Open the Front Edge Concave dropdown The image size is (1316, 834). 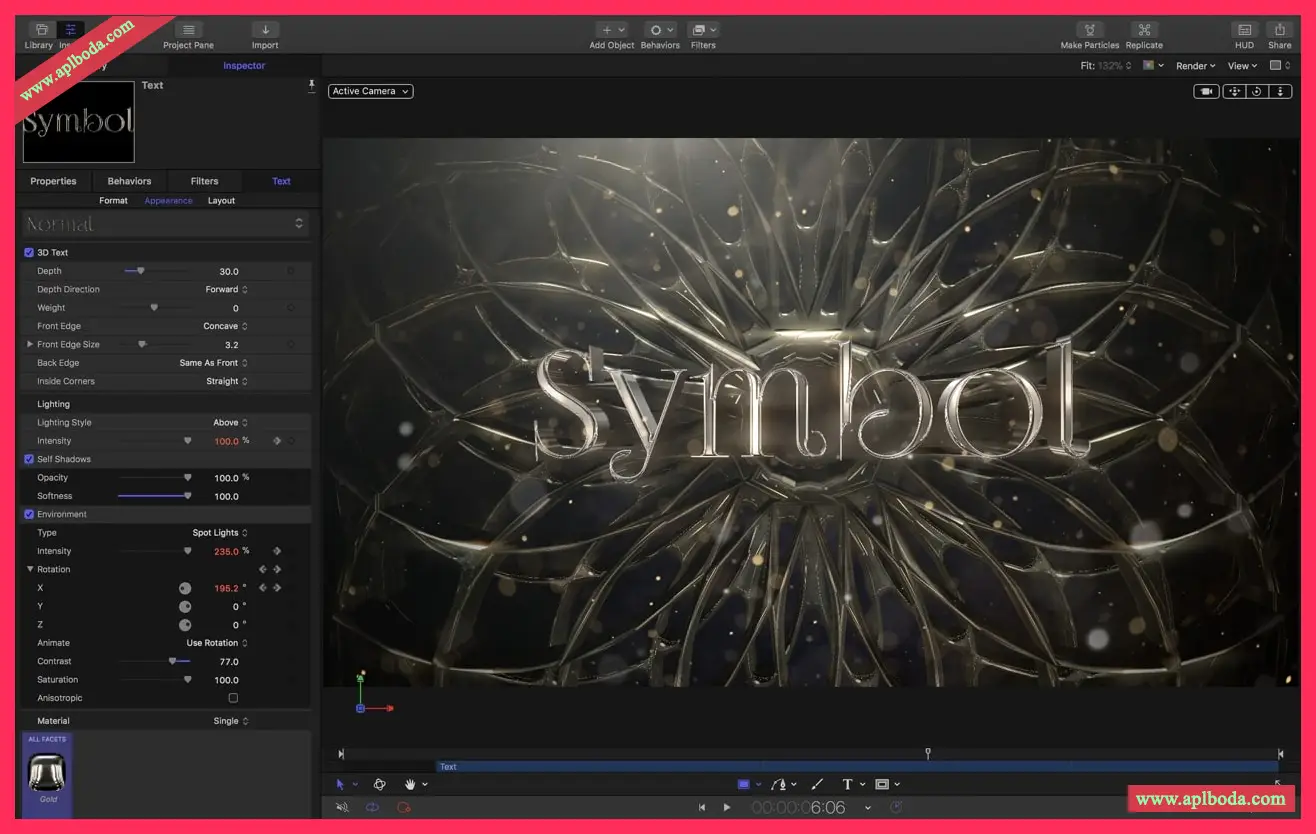click(225, 326)
